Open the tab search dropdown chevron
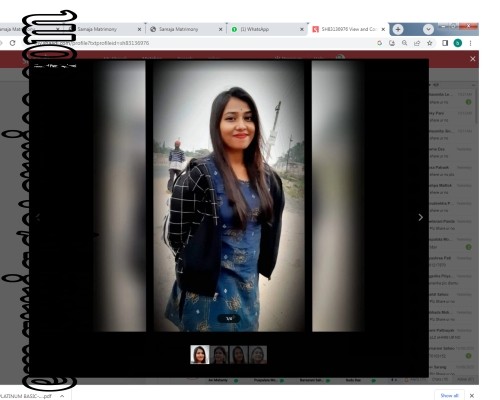 pyautogui.click(x=428, y=29)
